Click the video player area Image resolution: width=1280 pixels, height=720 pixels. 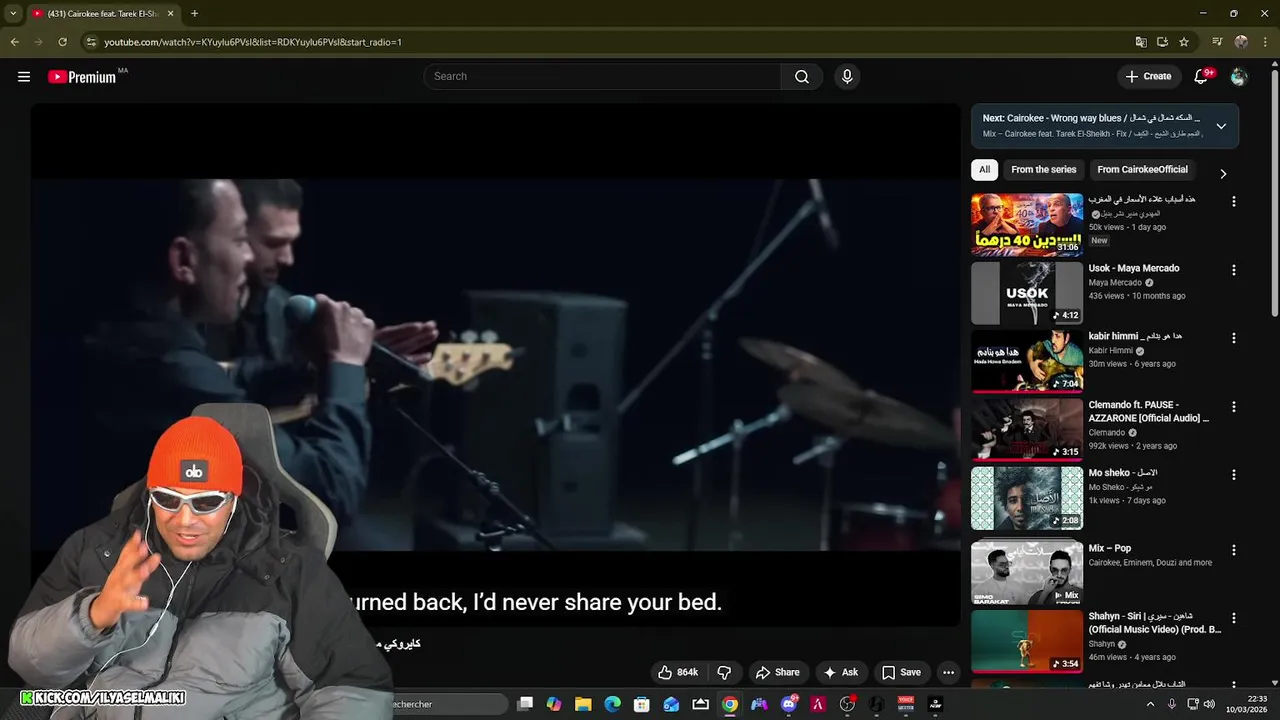pos(495,365)
